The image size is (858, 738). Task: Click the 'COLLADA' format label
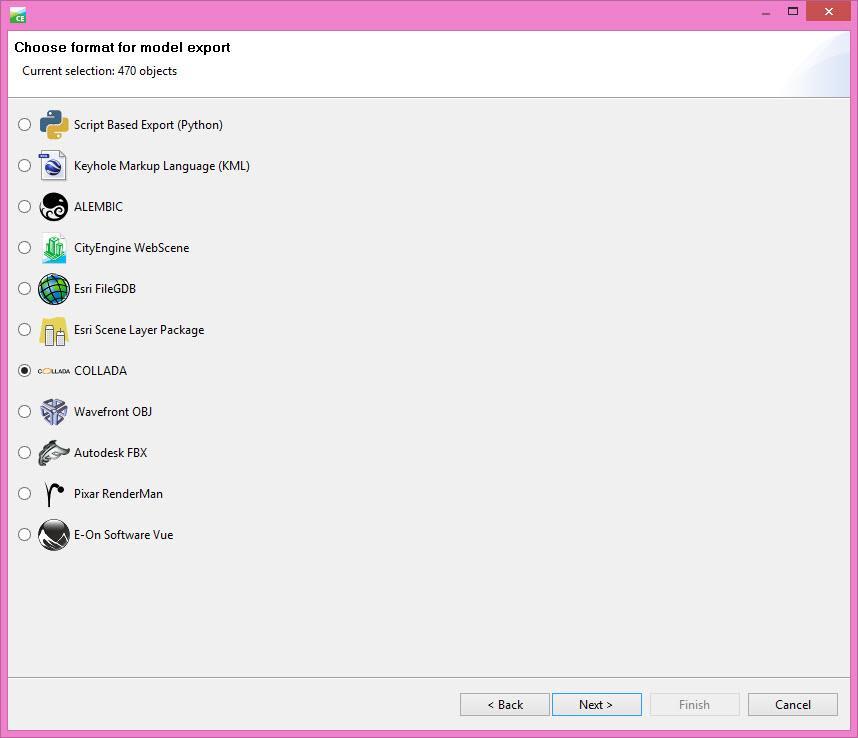tap(101, 371)
